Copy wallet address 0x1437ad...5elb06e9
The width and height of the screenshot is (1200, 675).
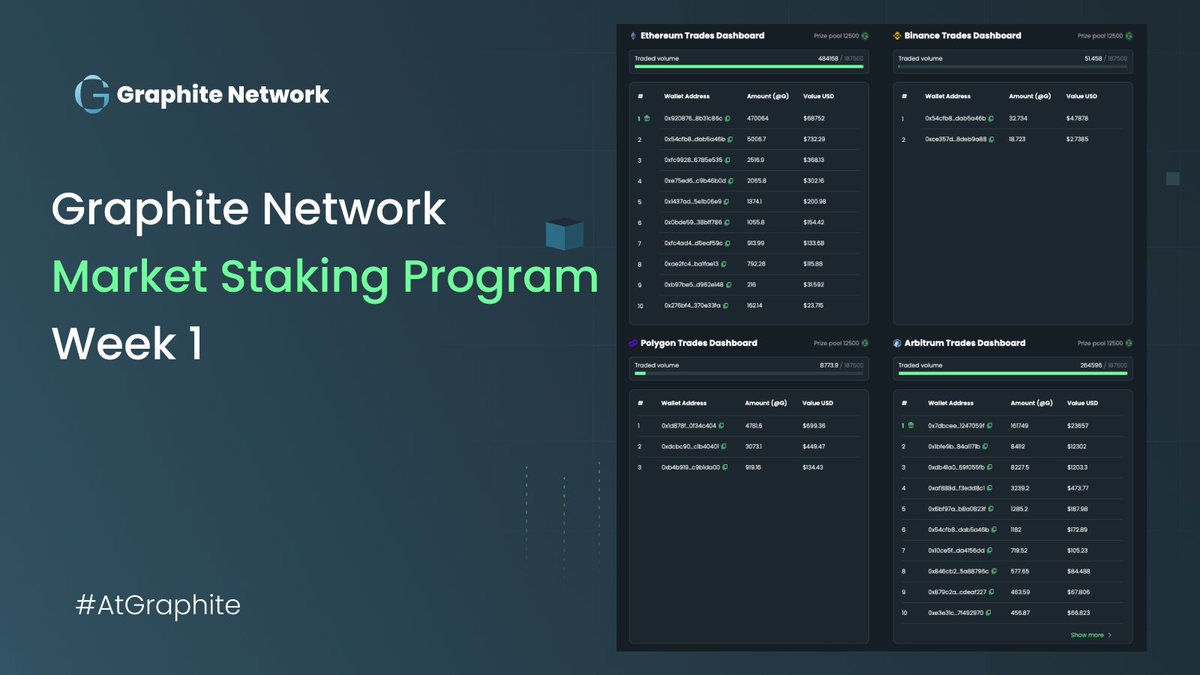pyautogui.click(x=725, y=202)
